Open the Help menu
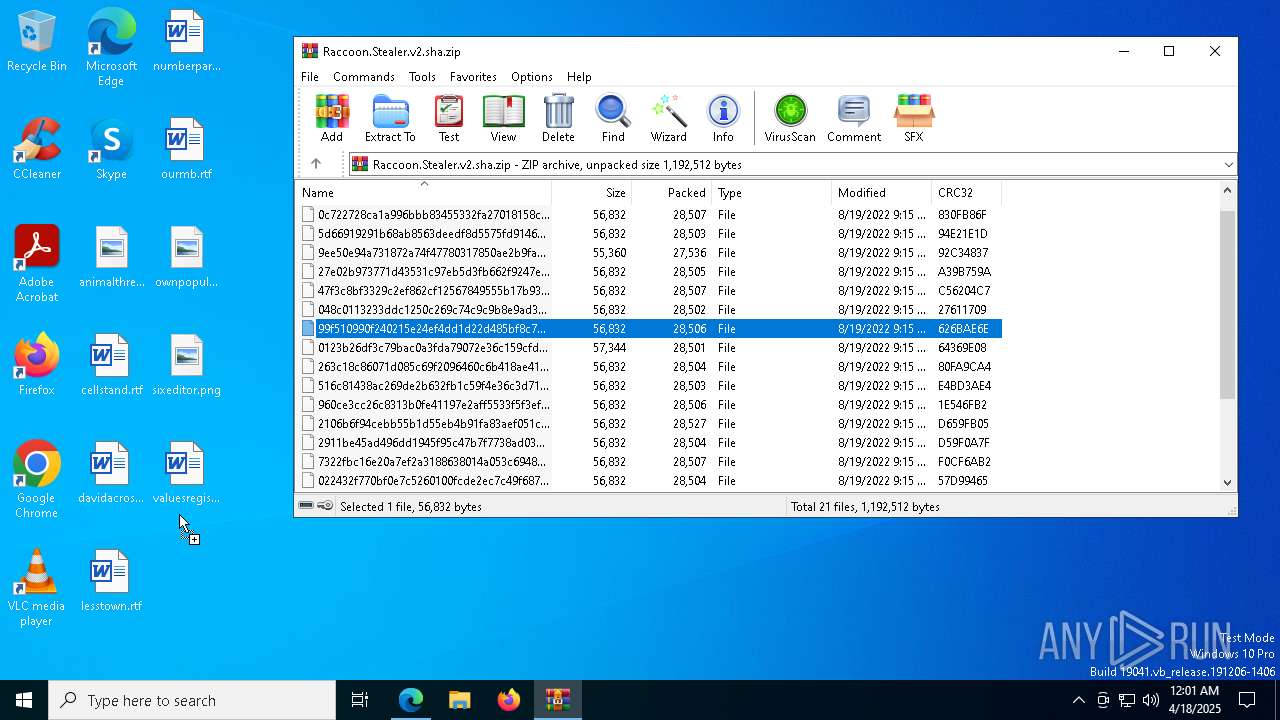Viewport: 1280px width, 720px height. pyautogui.click(x=579, y=76)
